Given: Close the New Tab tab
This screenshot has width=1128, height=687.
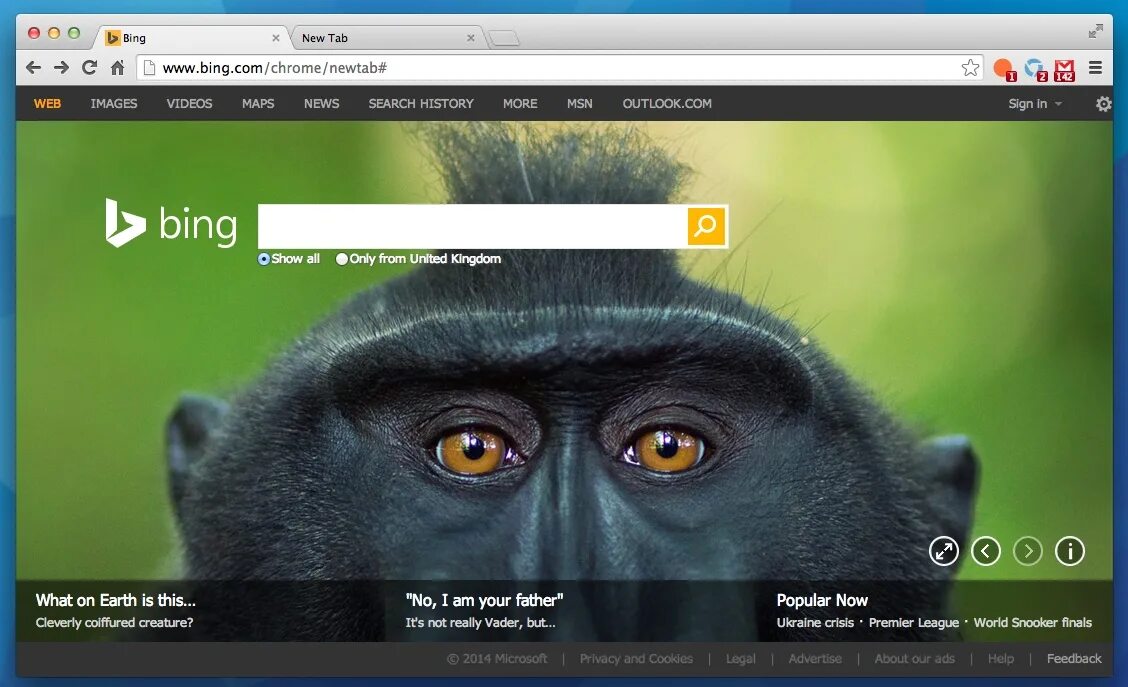Looking at the screenshot, I should (x=470, y=38).
